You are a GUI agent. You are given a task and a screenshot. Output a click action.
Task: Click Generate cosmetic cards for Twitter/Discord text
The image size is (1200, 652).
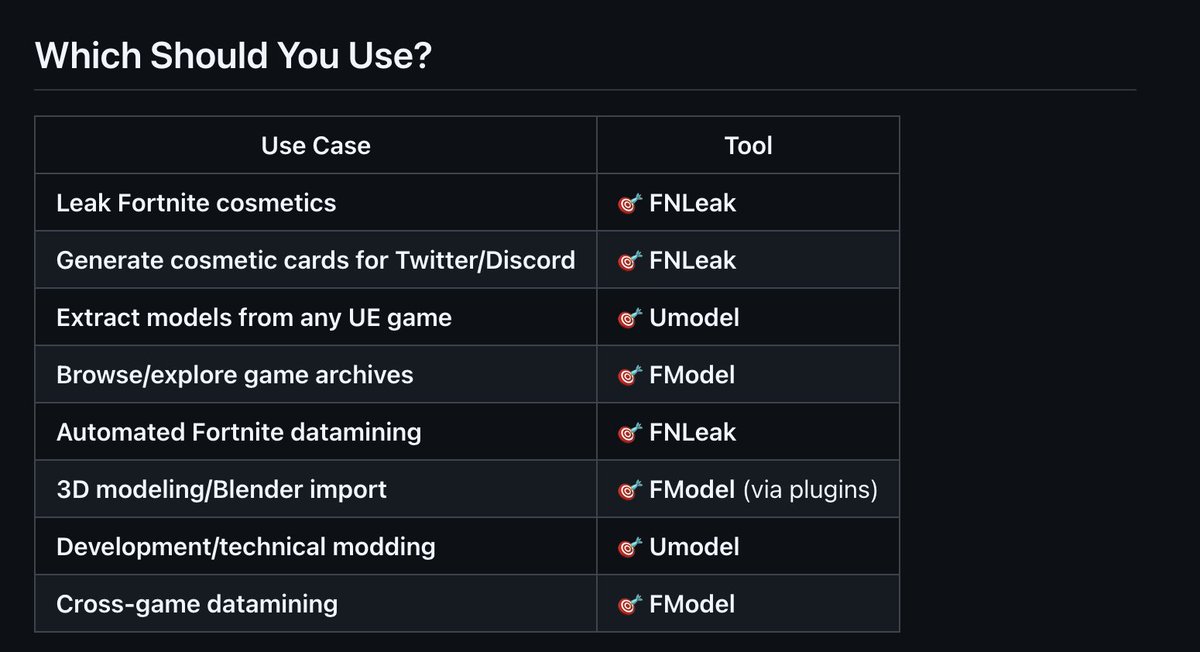[316, 260]
